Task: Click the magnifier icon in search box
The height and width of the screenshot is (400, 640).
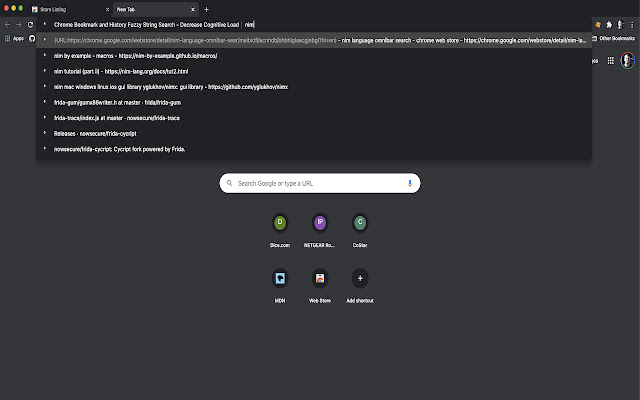Action: tap(229, 183)
